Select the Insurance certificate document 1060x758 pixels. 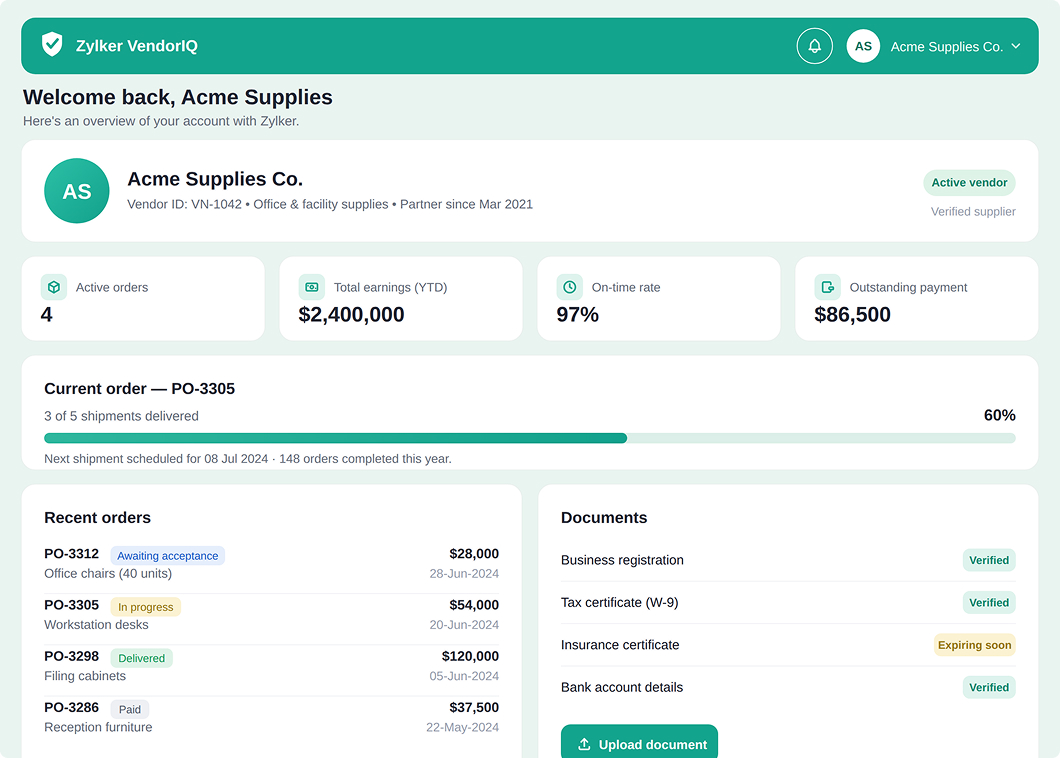[x=788, y=645]
